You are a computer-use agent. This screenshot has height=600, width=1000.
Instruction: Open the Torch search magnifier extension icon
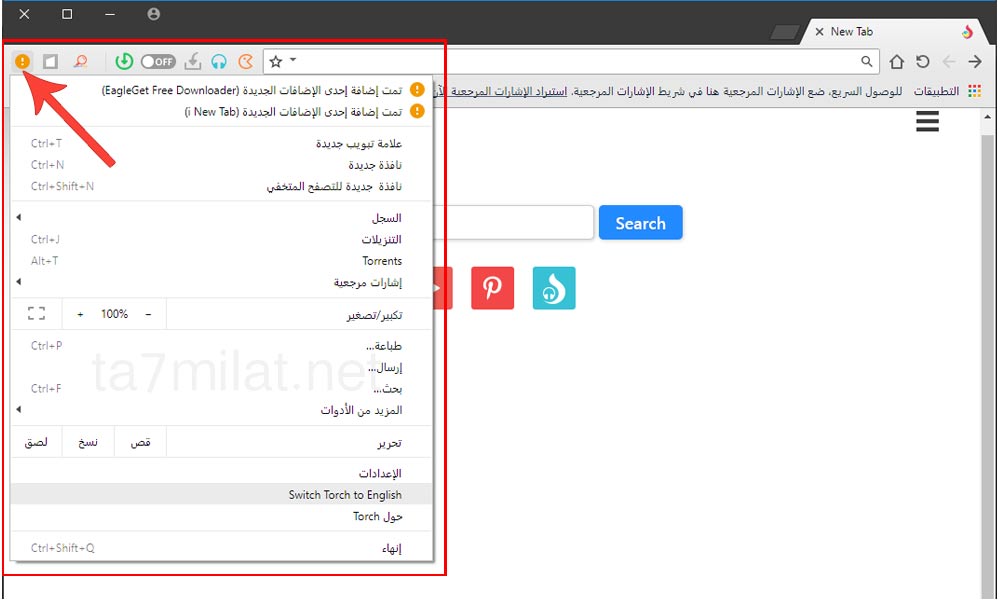pos(80,61)
